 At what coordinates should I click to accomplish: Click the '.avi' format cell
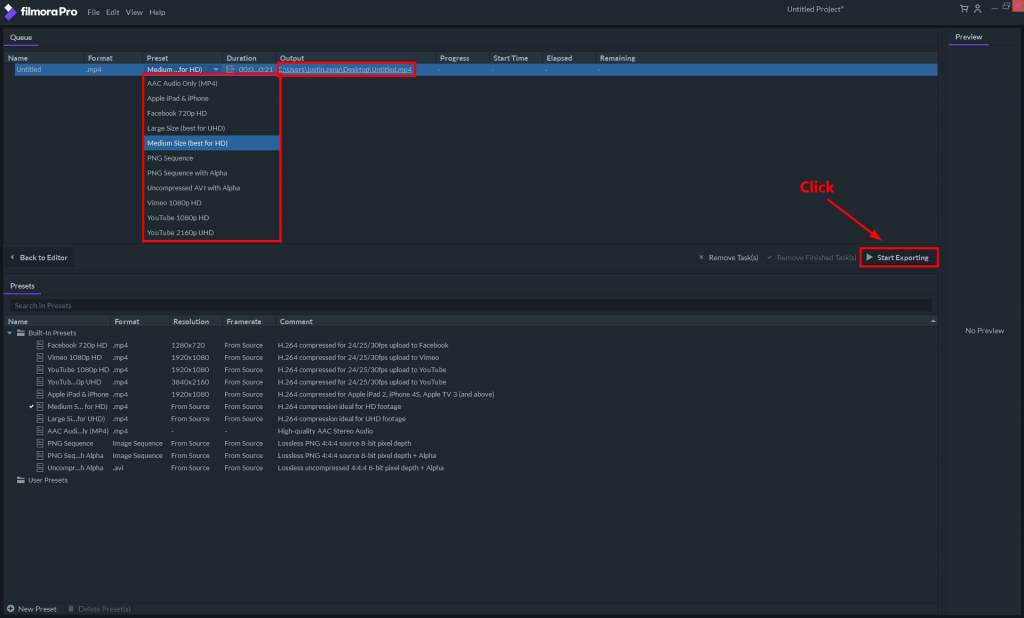pos(118,468)
